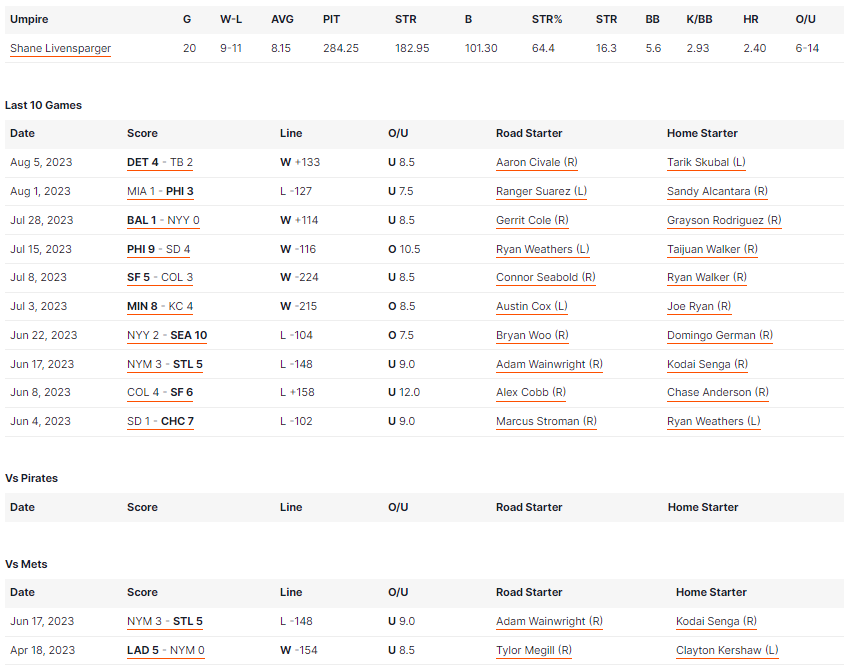Screen dimensions: 856x672
Task: Select the 64.4 strike percentage value
Action: (543, 48)
